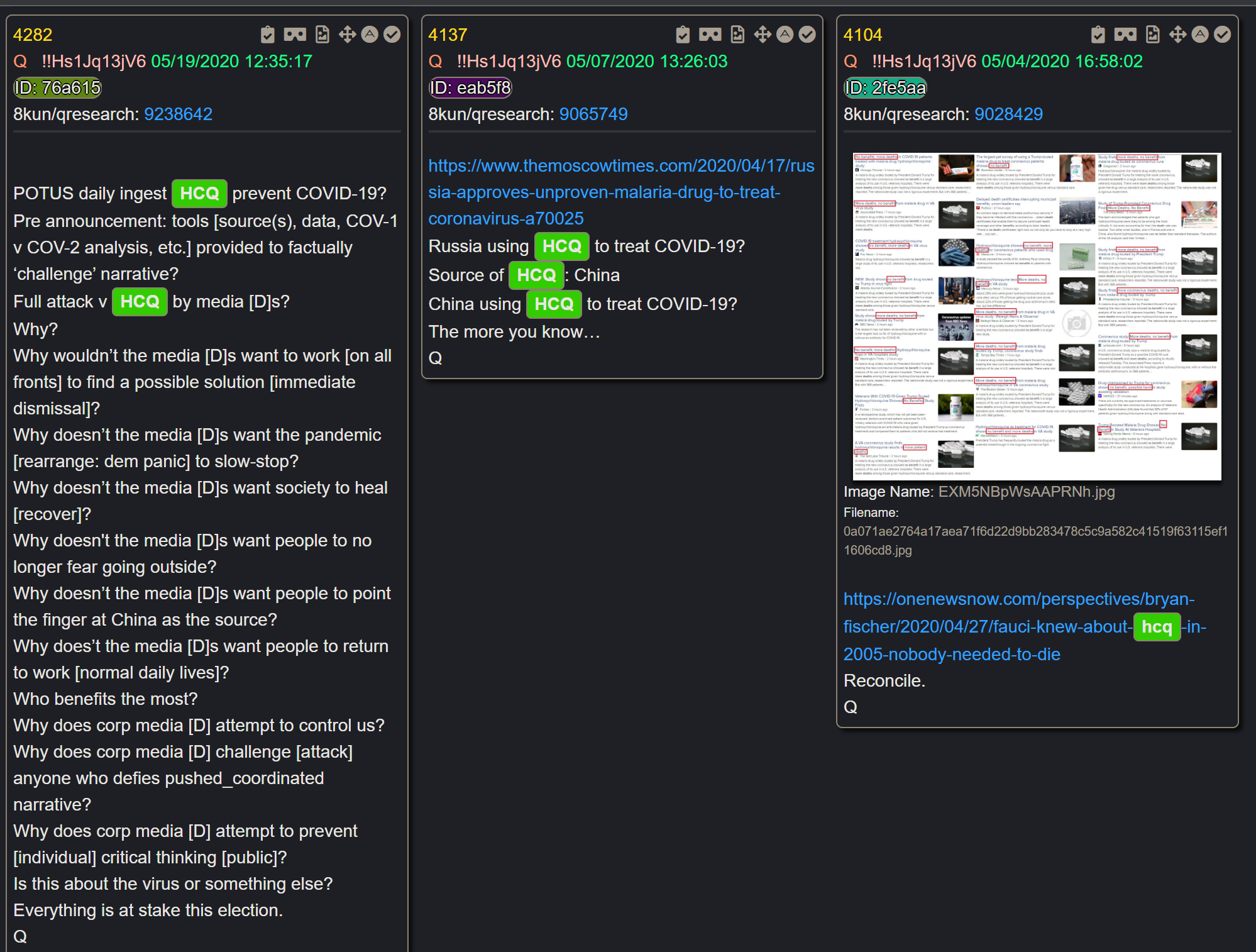Click the checkmark circle icon on post 4282
The height and width of the screenshot is (952, 1256).
tap(392, 35)
